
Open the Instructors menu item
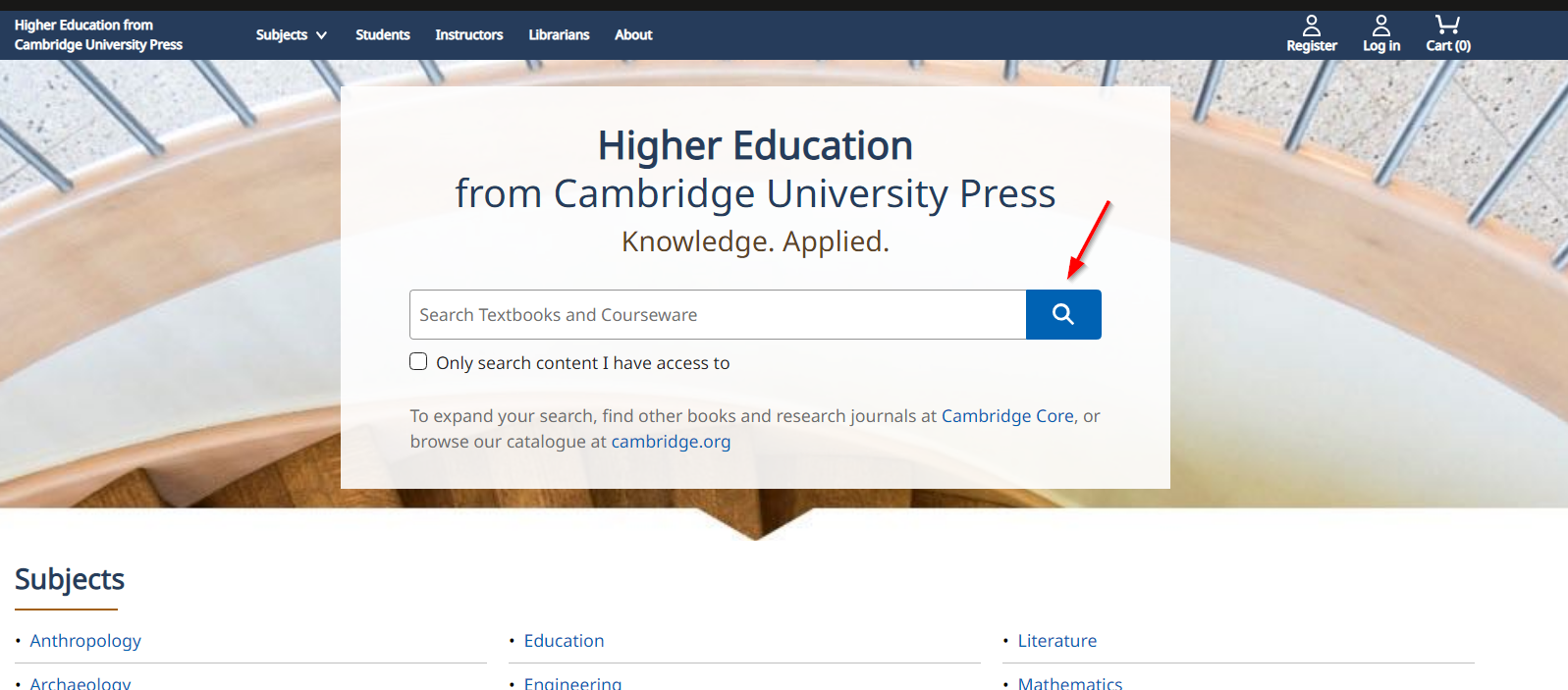click(x=469, y=34)
